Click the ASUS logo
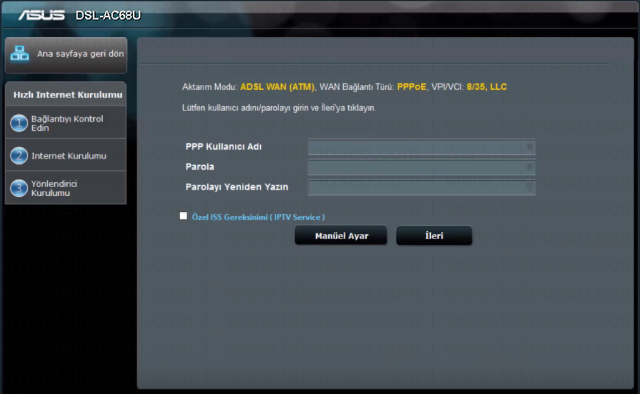The image size is (640, 394). [x=42, y=15]
